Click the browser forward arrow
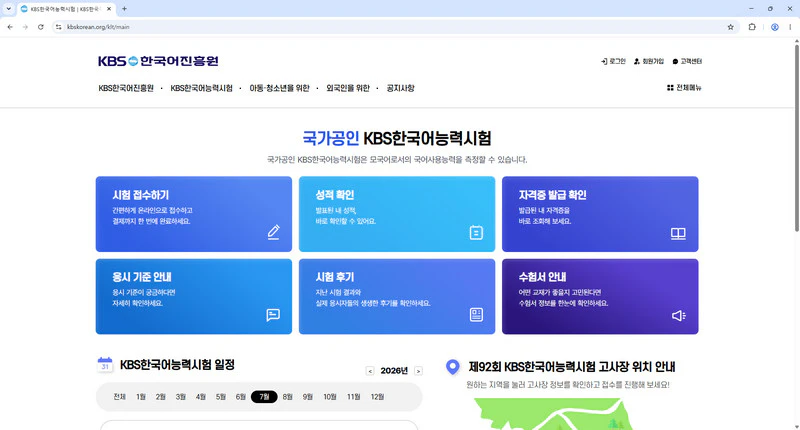This screenshot has width=800, height=430. coord(25,27)
